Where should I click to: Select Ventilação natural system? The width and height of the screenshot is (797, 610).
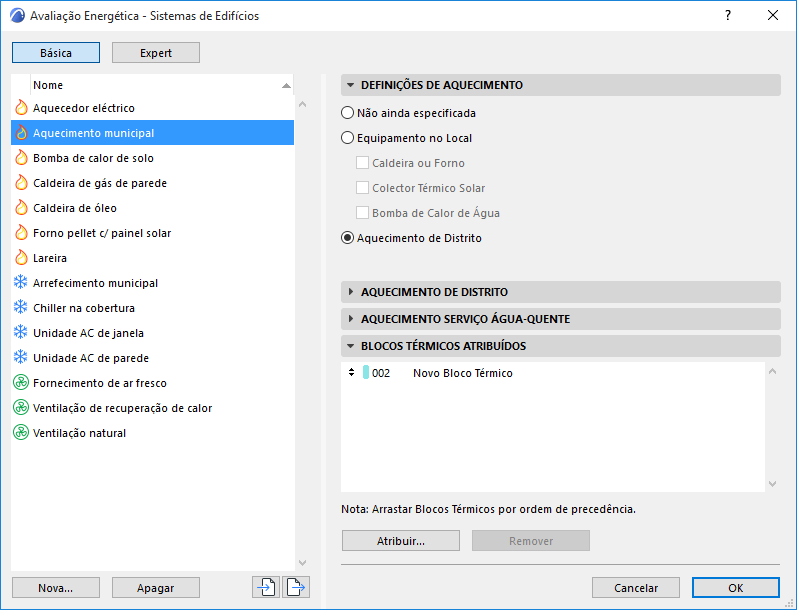[x=152, y=432]
